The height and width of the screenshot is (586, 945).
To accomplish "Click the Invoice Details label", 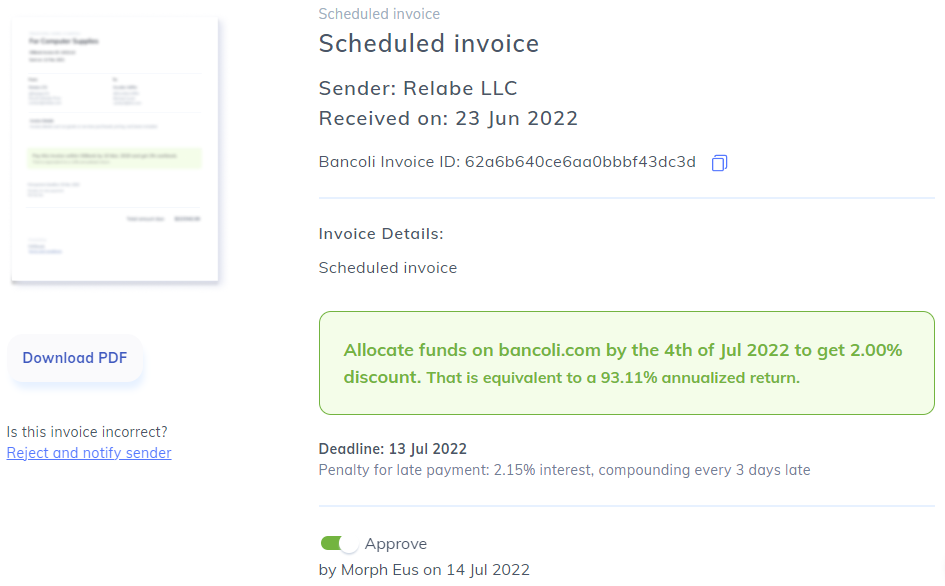I will (x=381, y=234).
